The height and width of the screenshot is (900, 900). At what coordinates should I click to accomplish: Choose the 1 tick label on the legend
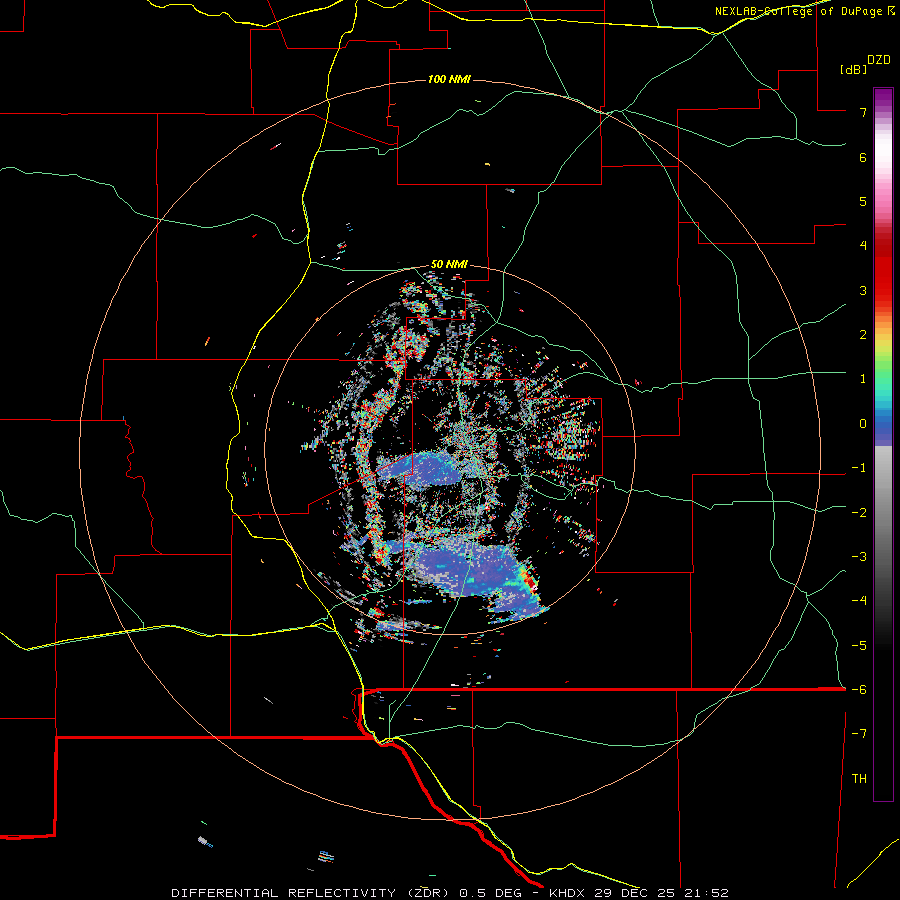click(x=863, y=379)
